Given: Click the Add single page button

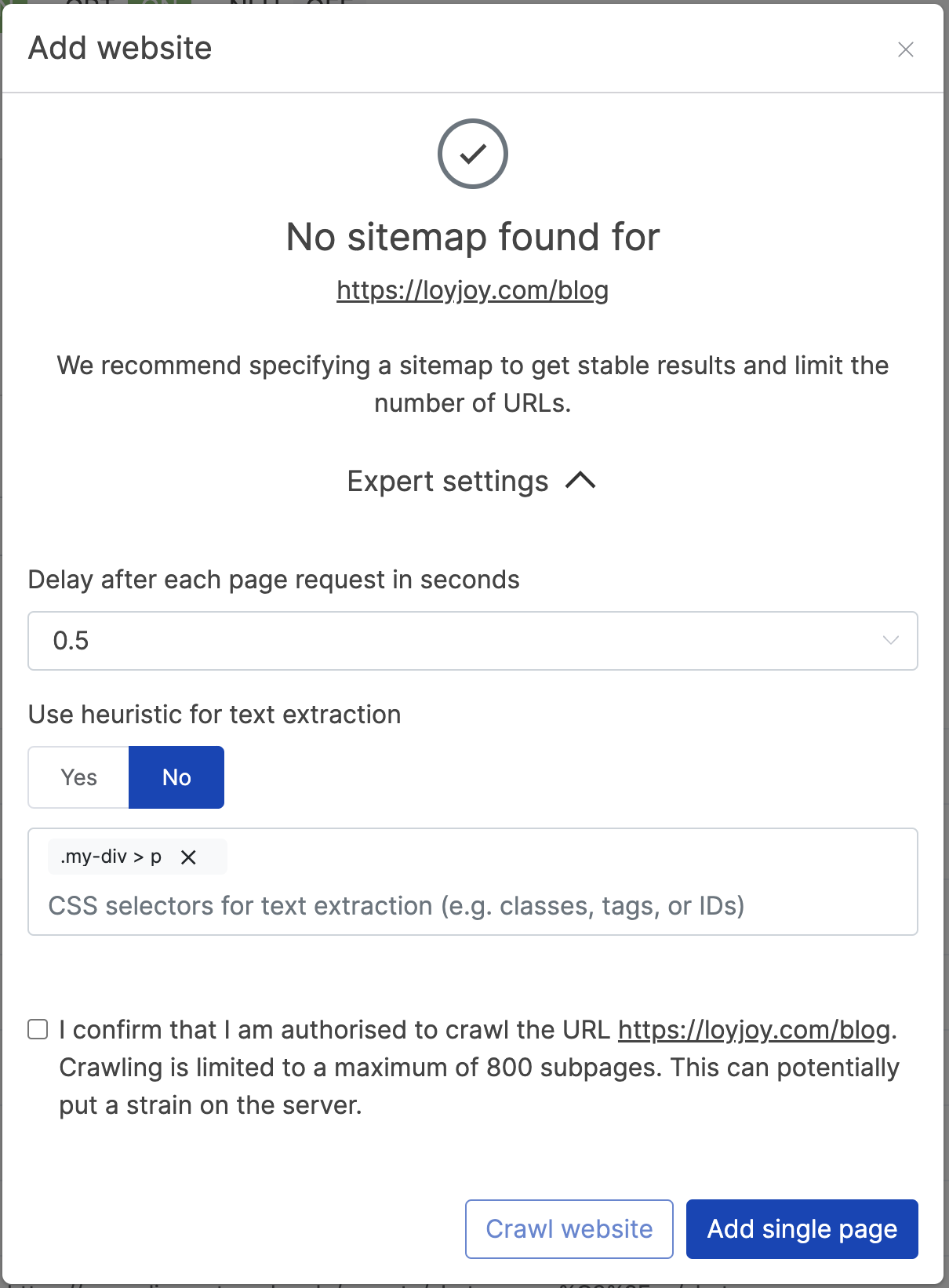Looking at the screenshot, I should pos(802,1229).
